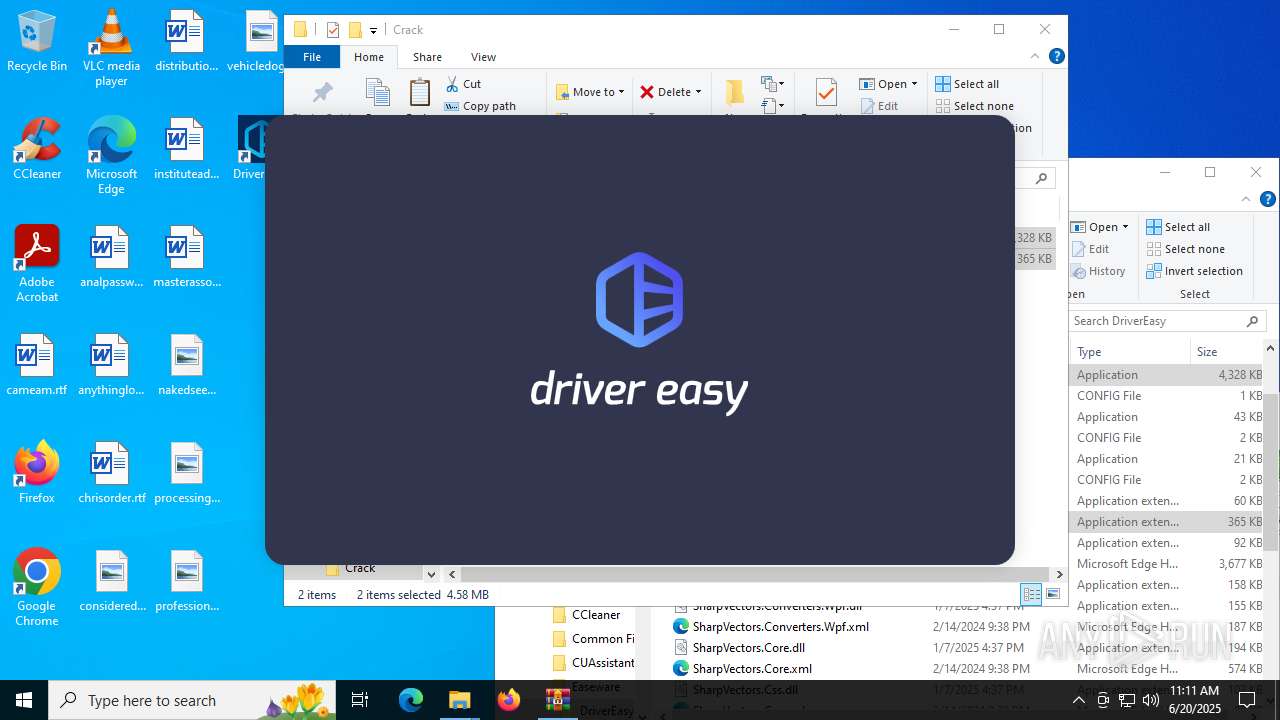Open the Help question mark in Crack window
This screenshot has height=720, width=1280.
pos(1056,57)
